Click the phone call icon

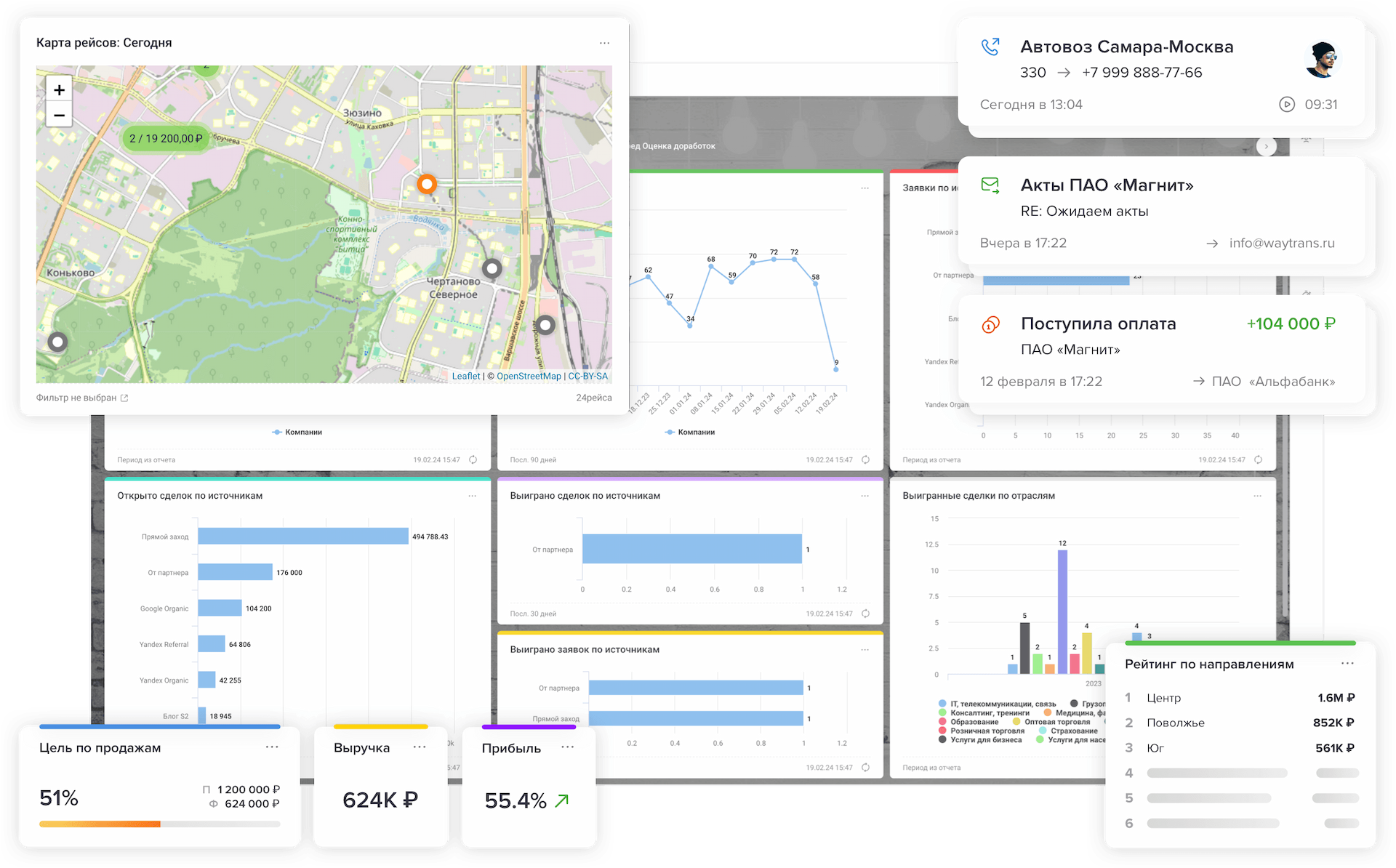tap(990, 47)
